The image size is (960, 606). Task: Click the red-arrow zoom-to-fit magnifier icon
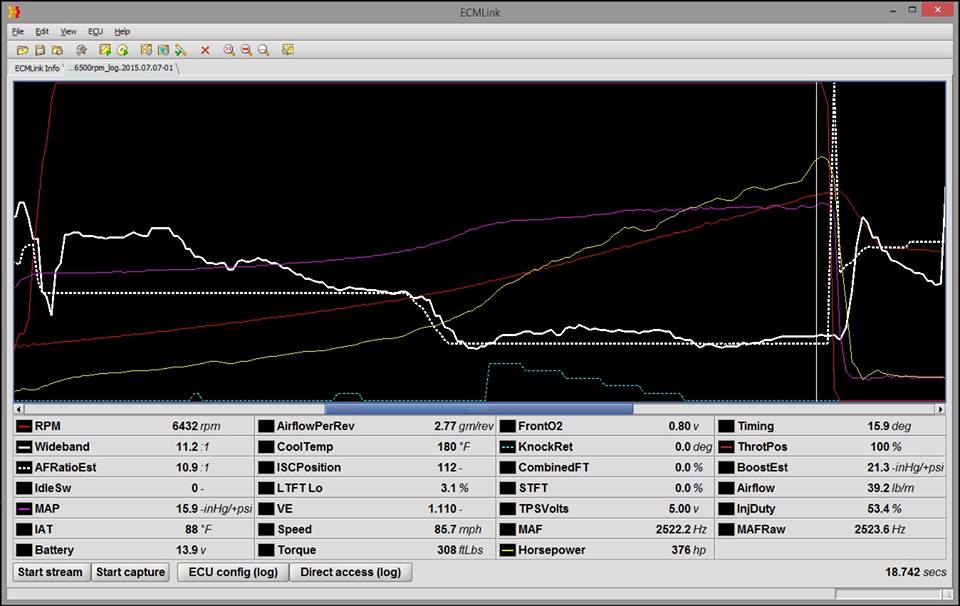point(246,50)
